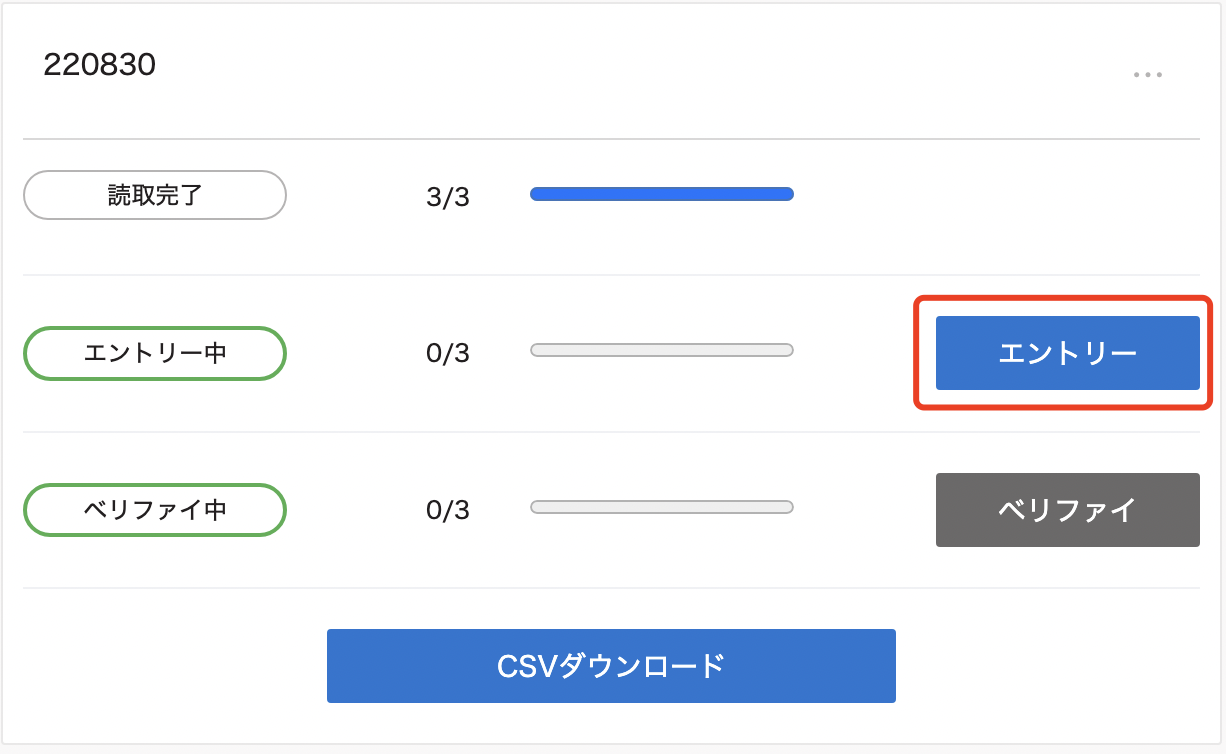Viewport: 1226px width, 754px height.
Task: Click the left end of the ベリファイ中 progress bar
Action: (x=537, y=507)
